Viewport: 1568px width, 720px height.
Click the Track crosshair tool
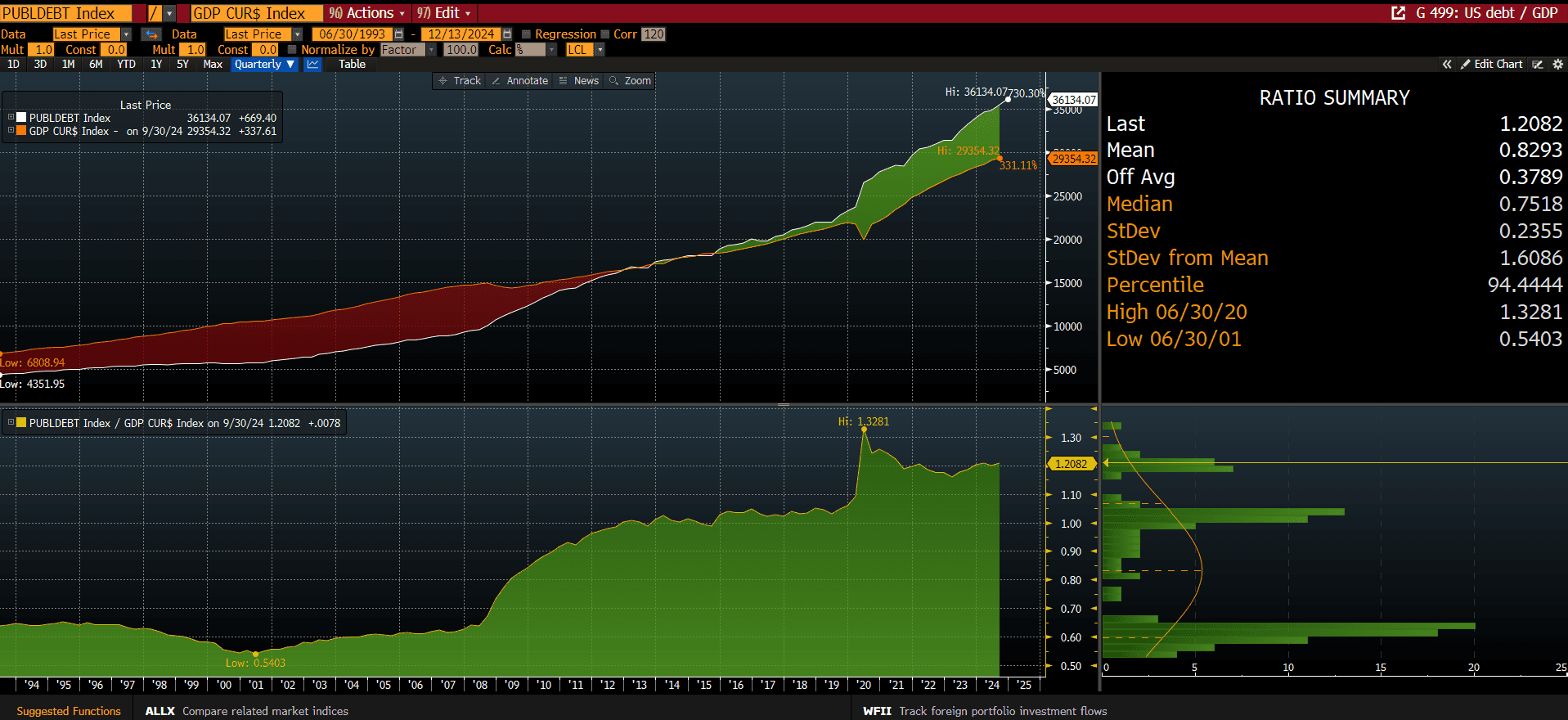[x=460, y=81]
